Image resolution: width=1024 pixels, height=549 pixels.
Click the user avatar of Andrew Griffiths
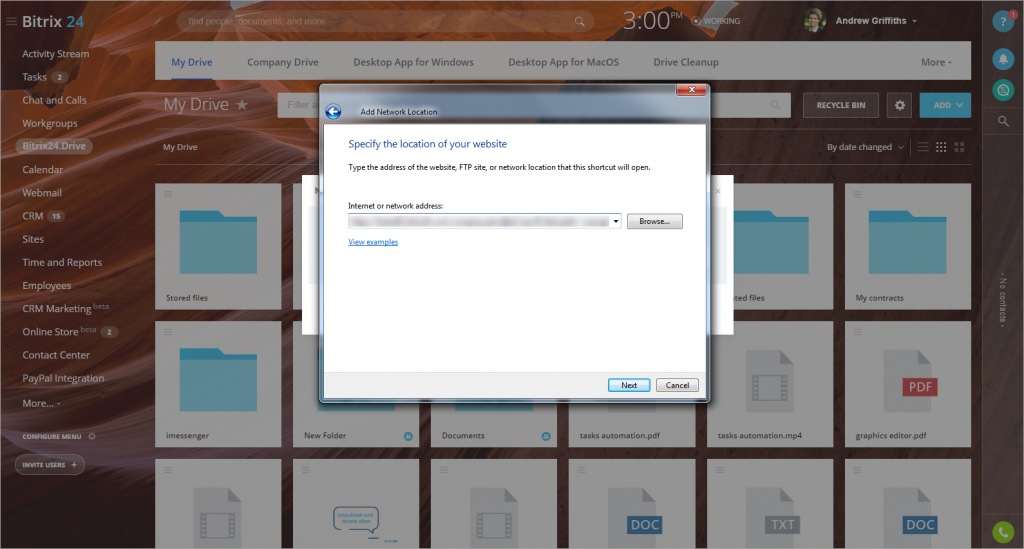(814, 21)
